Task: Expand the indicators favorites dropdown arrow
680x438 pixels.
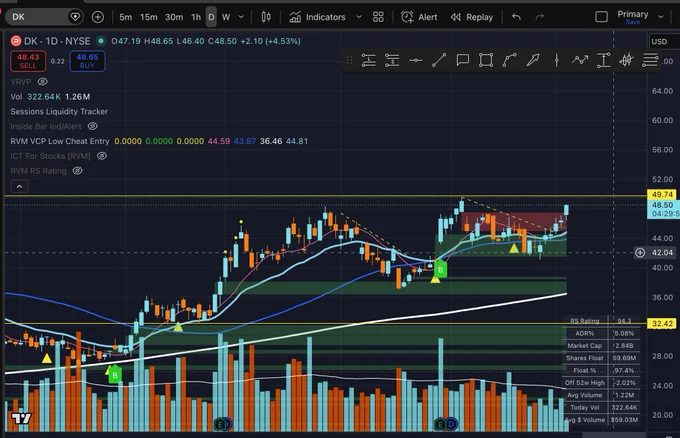Action: [x=359, y=17]
